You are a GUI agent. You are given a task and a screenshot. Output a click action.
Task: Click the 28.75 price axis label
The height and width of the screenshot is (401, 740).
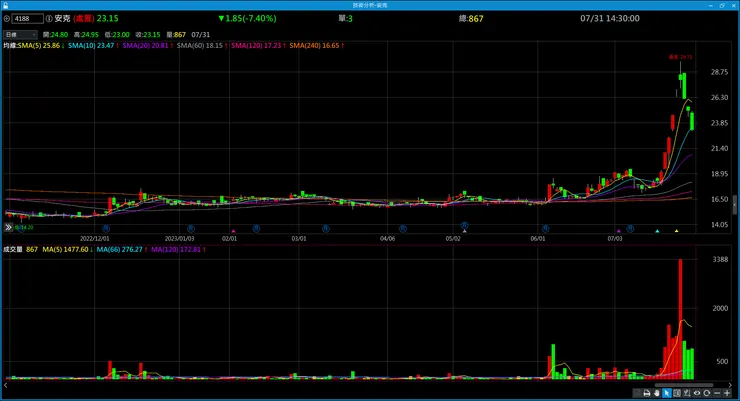(x=719, y=72)
